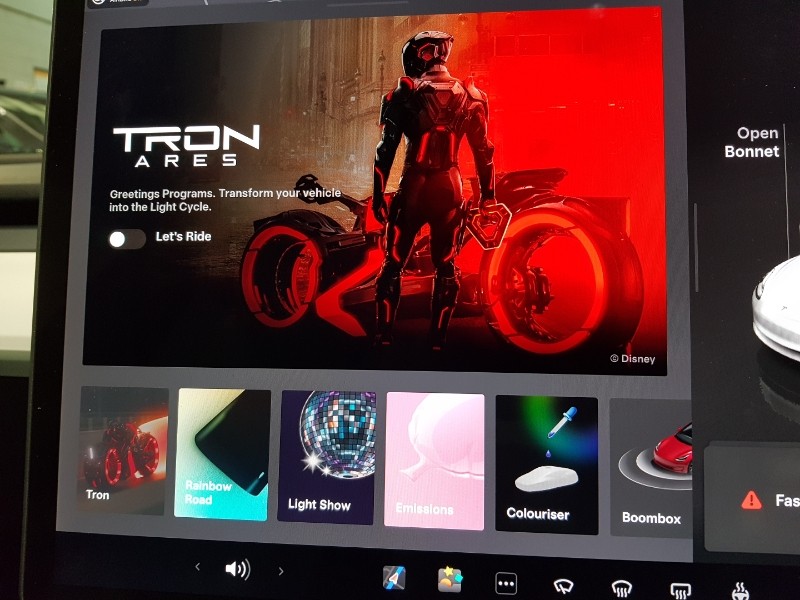Tap the seat heater icon
This screenshot has width=800, height=600.
pyautogui.click(x=741, y=590)
